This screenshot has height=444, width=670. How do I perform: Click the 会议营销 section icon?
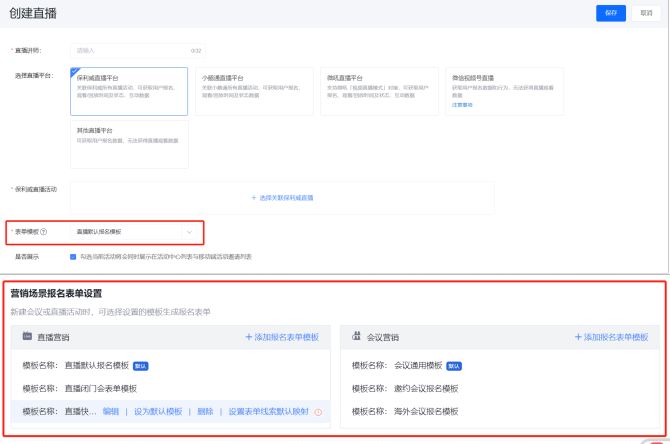pos(357,338)
